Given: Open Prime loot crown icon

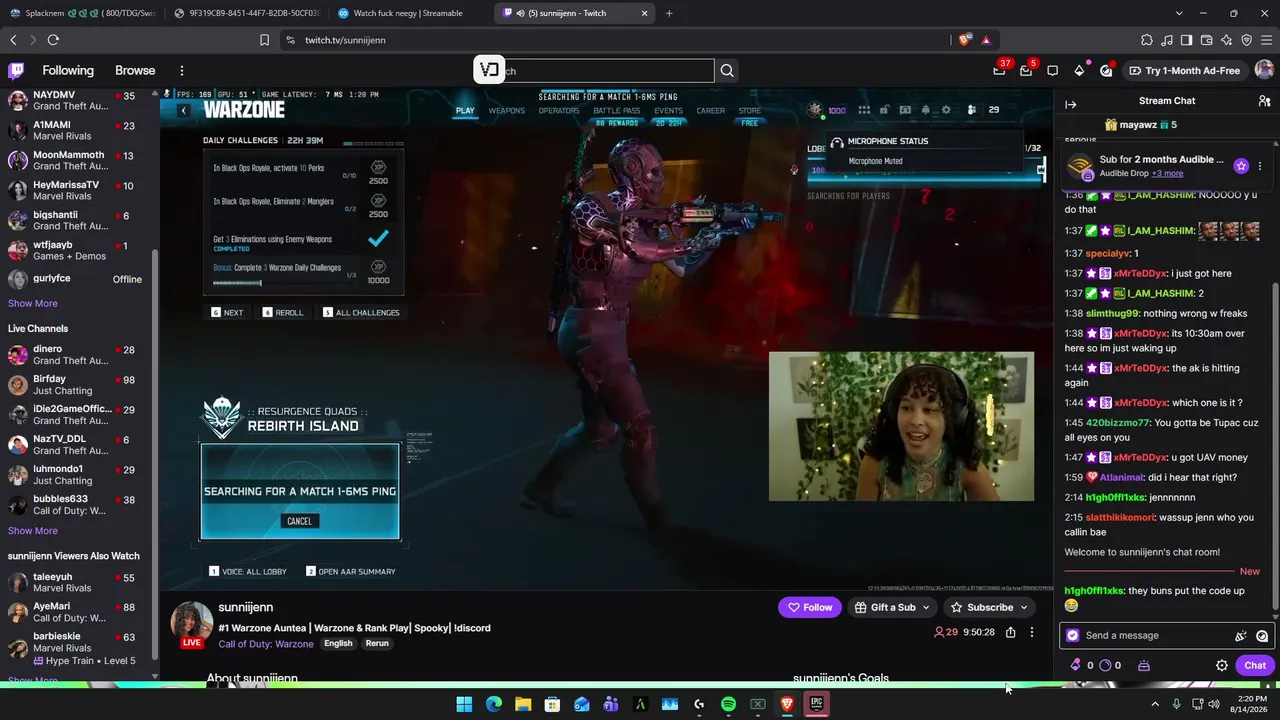Looking at the screenshot, I should (x=999, y=70).
